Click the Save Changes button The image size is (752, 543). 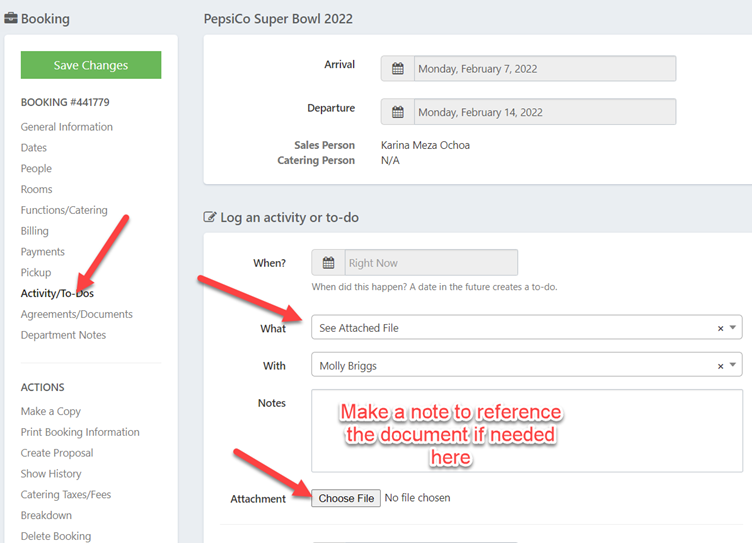point(91,65)
